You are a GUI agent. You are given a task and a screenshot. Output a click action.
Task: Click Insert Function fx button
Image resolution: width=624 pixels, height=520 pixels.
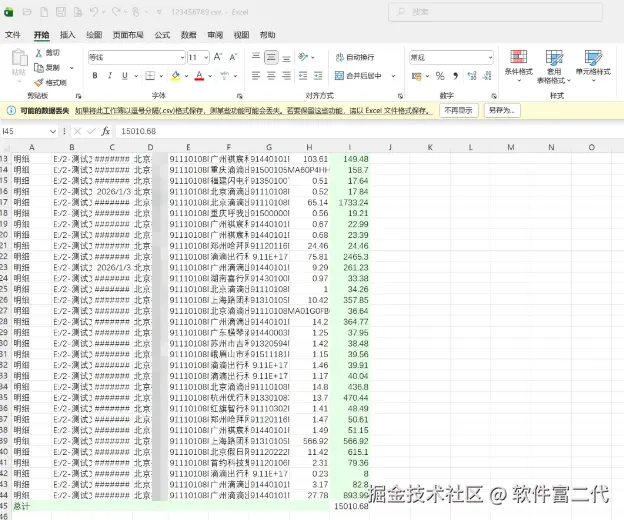coord(105,131)
